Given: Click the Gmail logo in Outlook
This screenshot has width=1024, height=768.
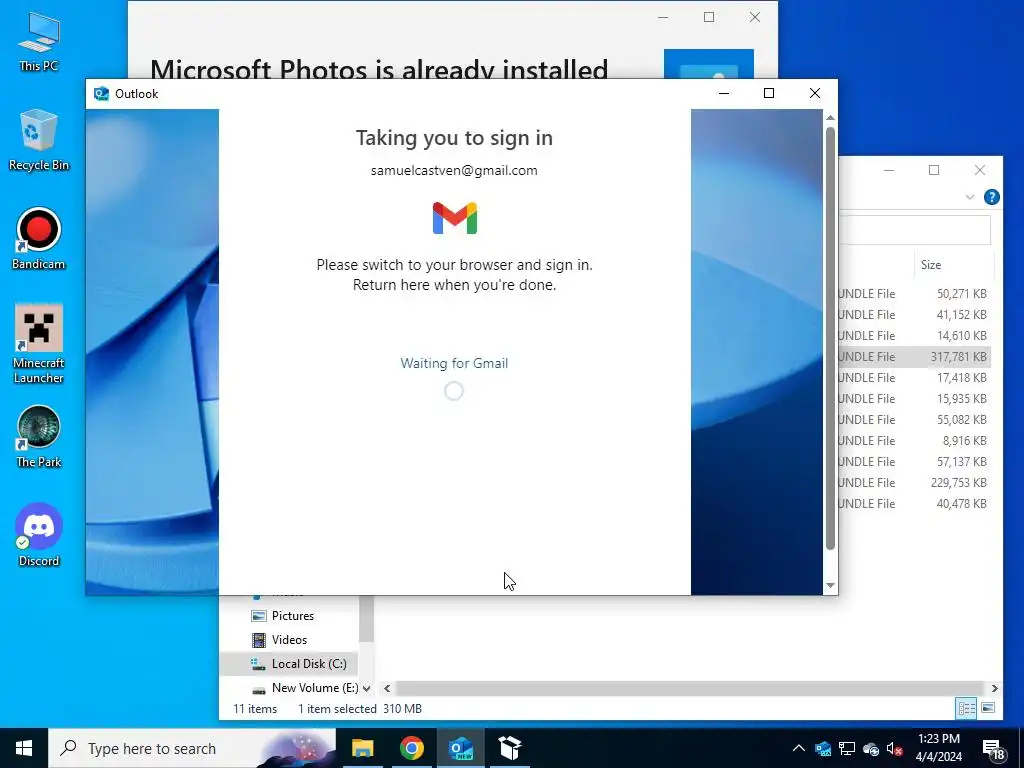Looking at the screenshot, I should tap(455, 218).
